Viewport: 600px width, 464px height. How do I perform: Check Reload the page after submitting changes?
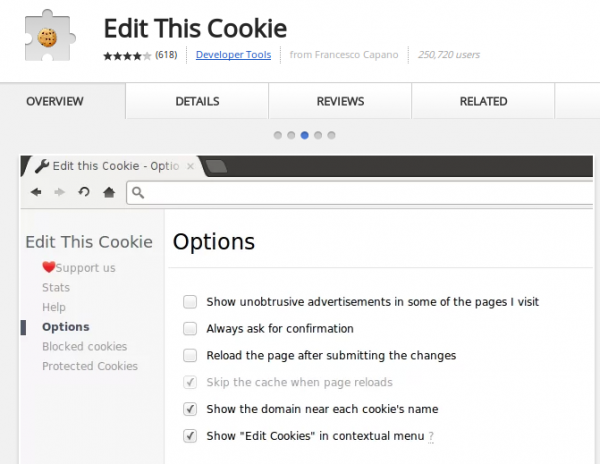point(190,355)
